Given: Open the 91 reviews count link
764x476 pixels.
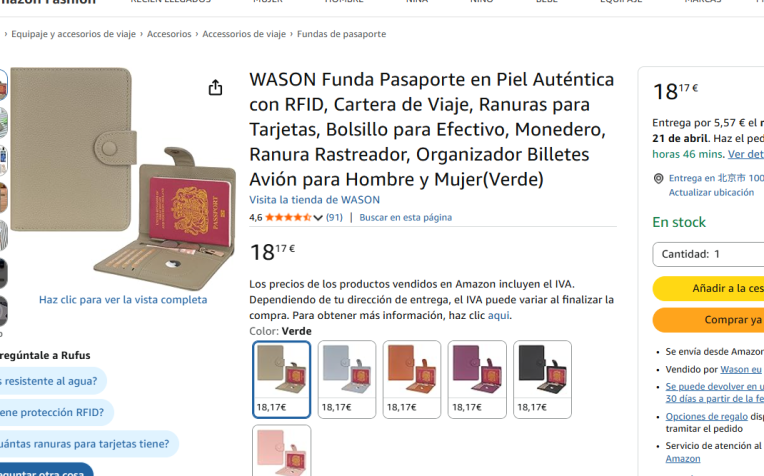Looking at the screenshot, I should point(334,217).
